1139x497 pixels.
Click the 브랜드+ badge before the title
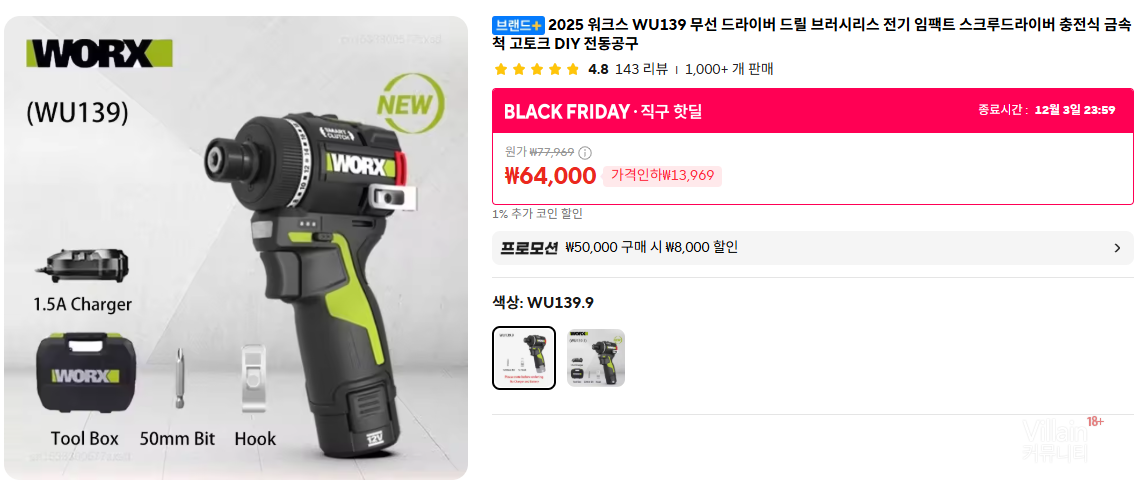[519, 25]
